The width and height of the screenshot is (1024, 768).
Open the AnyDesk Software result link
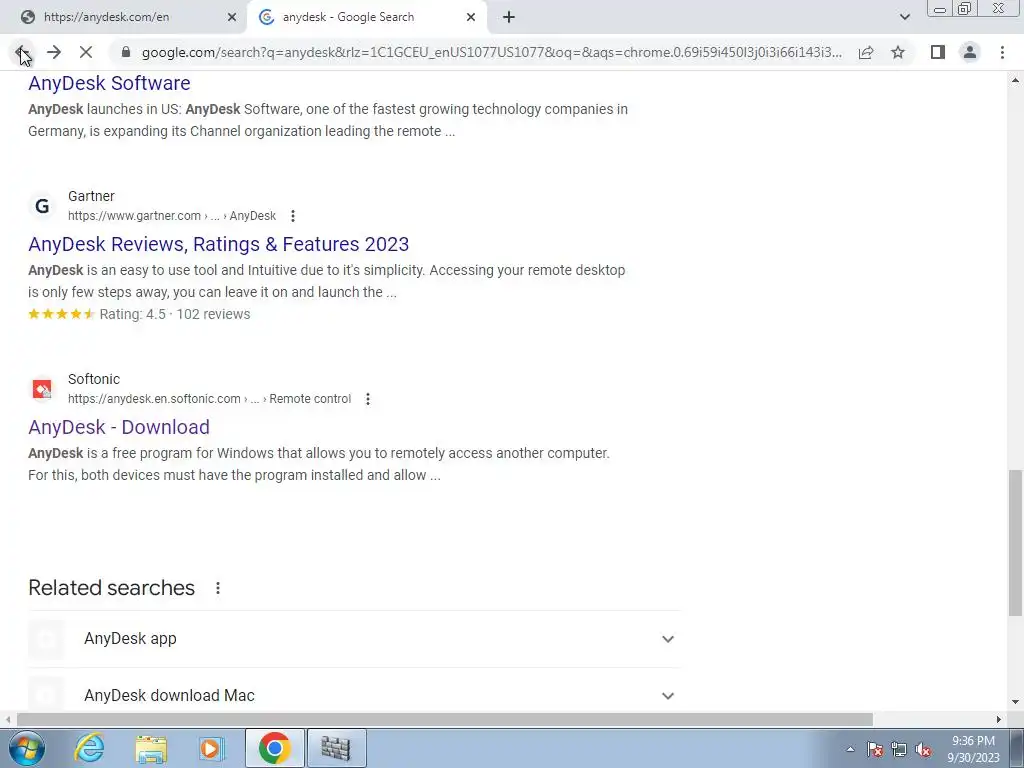tap(109, 83)
